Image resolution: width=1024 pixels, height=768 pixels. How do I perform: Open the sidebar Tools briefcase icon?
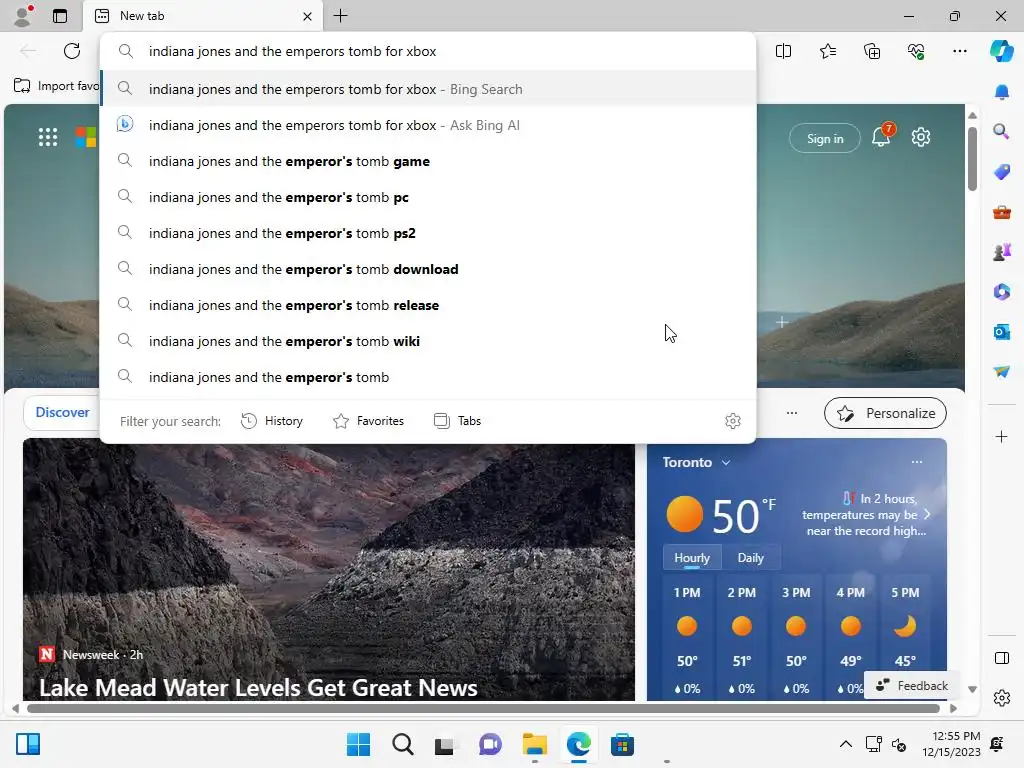tap(1002, 212)
